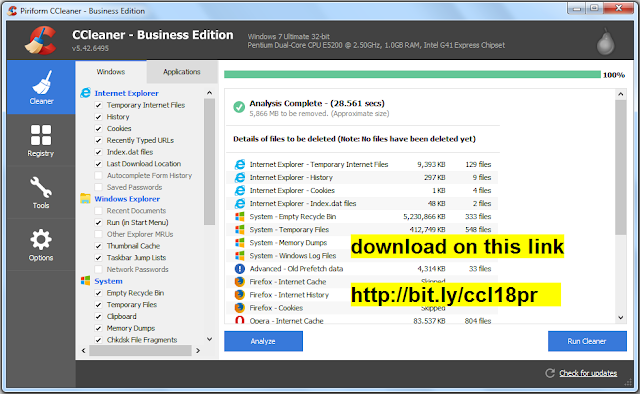
Task: Click Windows icon beside System - Temporary Files result
Action: (x=240, y=229)
